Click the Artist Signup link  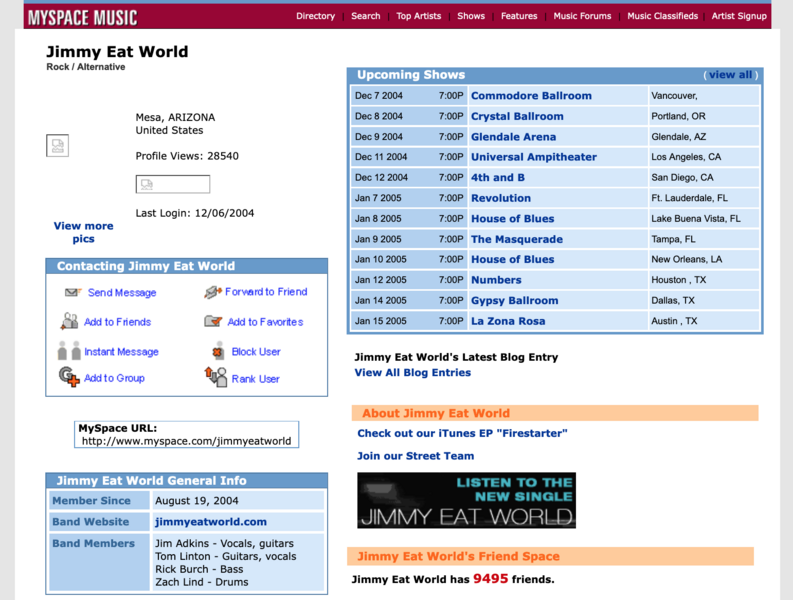coord(739,16)
